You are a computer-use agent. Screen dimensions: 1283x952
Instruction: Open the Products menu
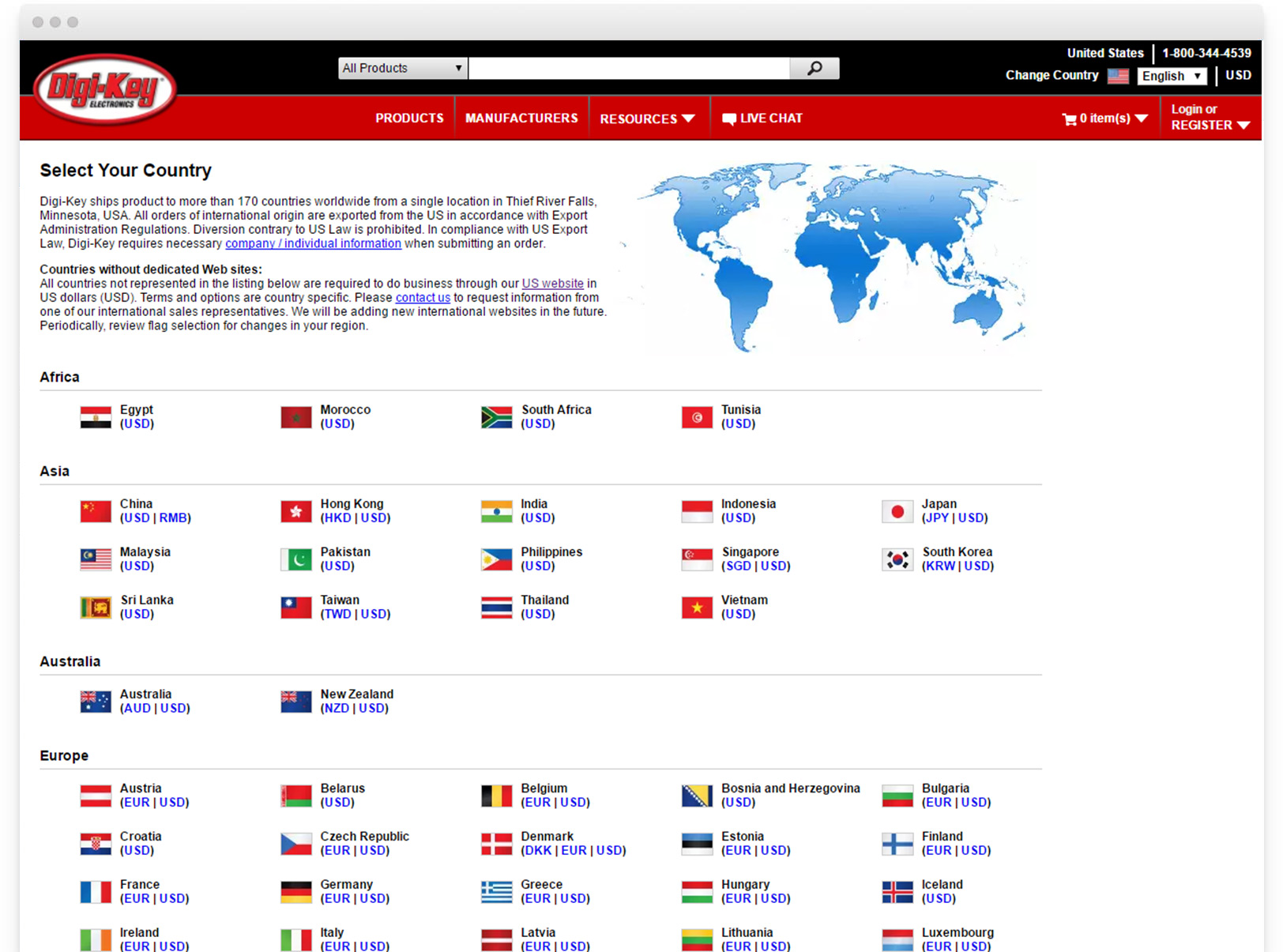coord(409,118)
